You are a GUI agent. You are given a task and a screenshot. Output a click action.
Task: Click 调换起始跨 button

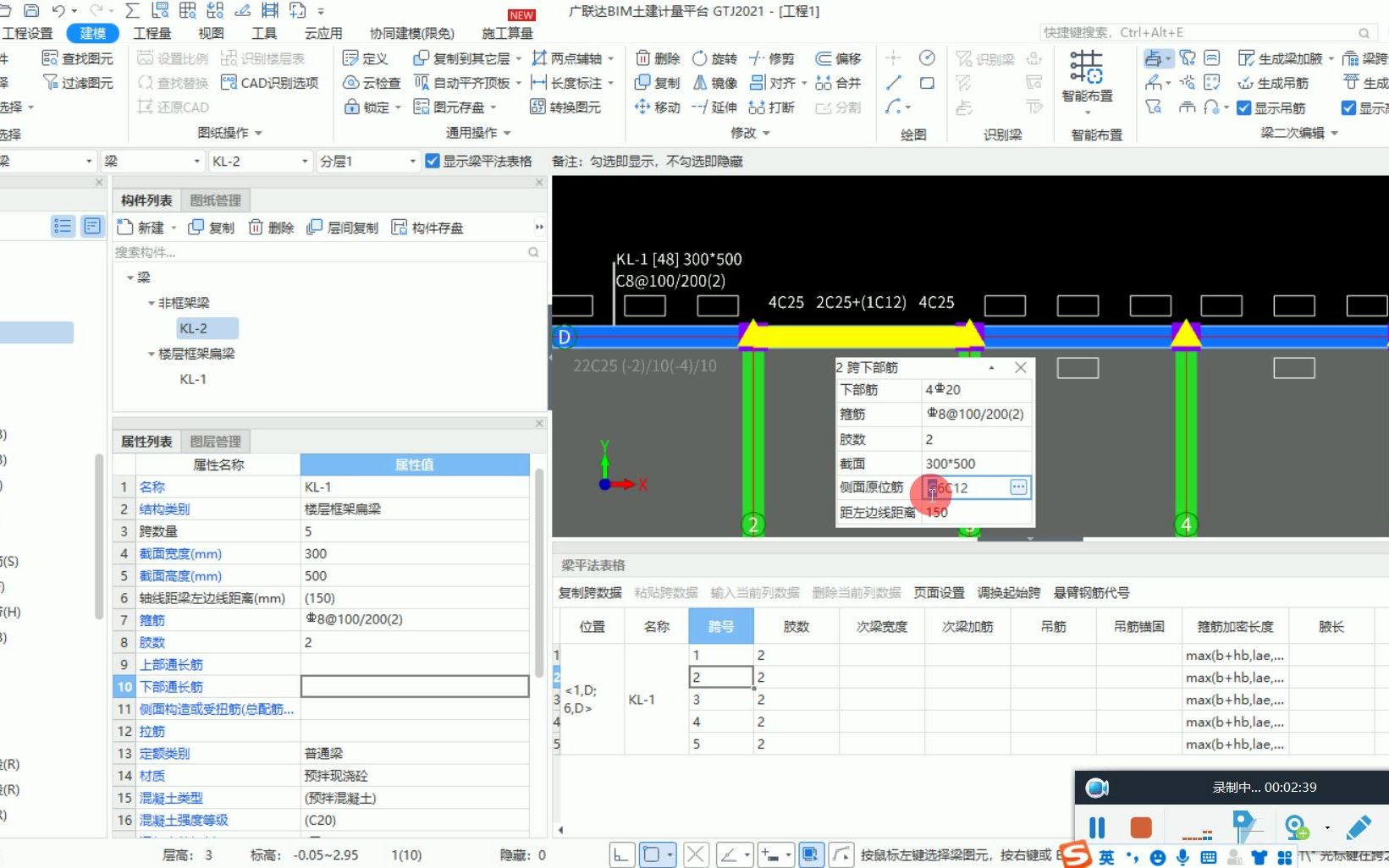coord(1009,592)
